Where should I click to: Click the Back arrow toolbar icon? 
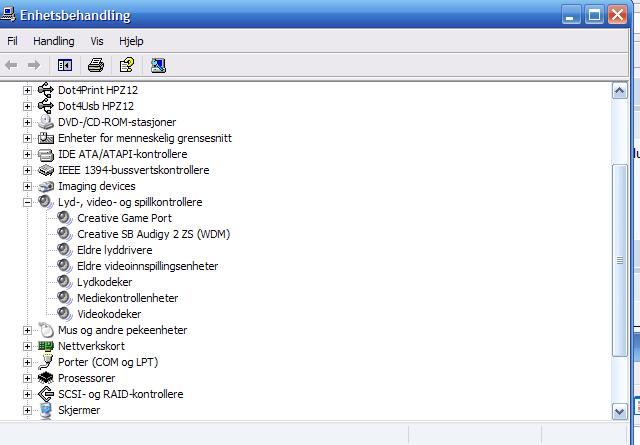click(11, 65)
